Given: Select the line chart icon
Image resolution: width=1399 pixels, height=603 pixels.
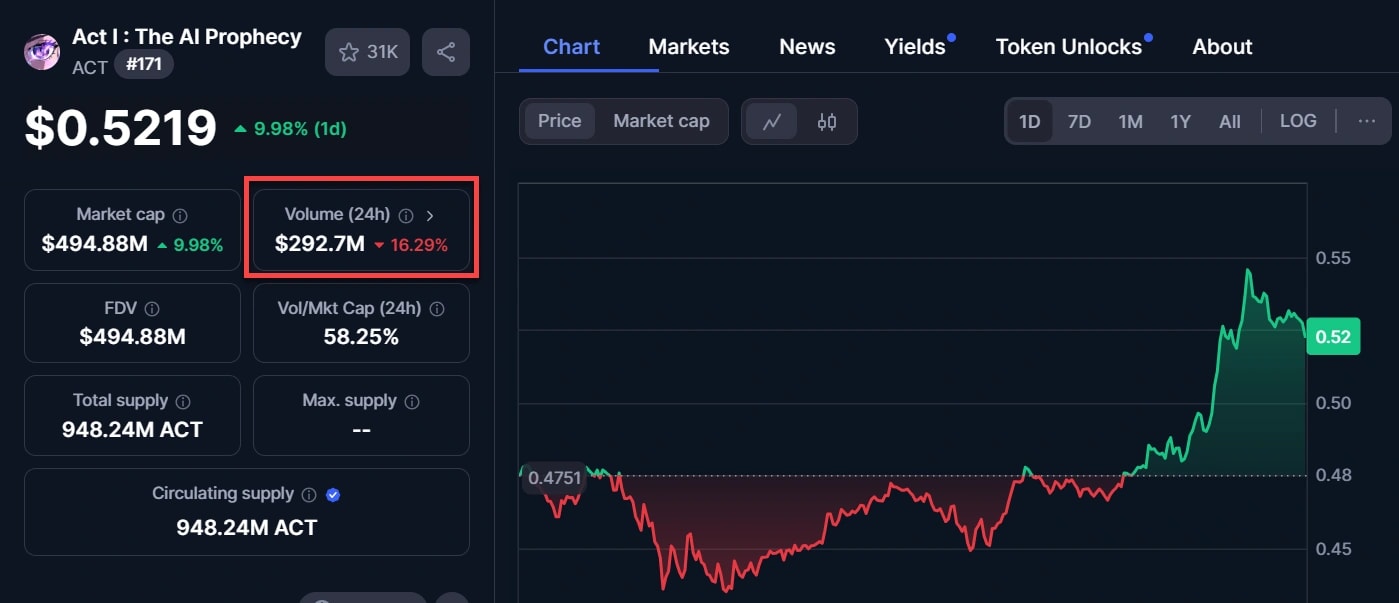Looking at the screenshot, I should [x=772, y=122].
